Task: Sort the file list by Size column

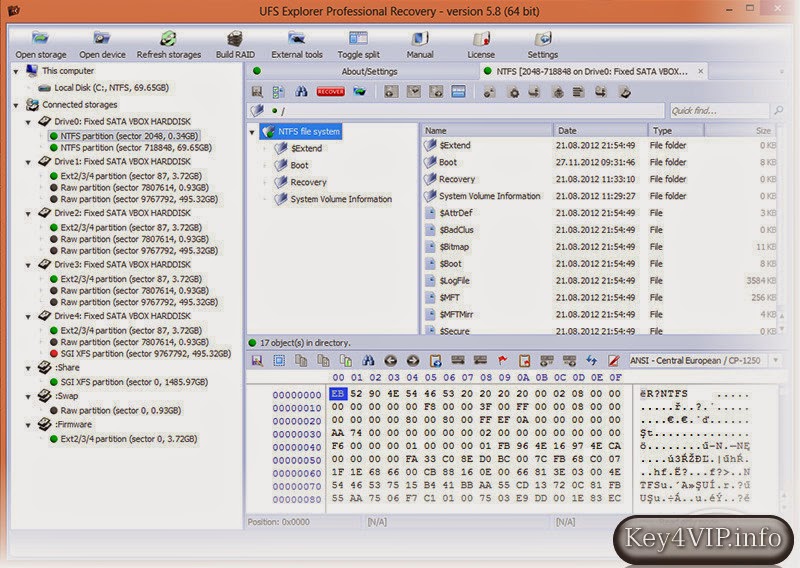Action: point(740,131)
